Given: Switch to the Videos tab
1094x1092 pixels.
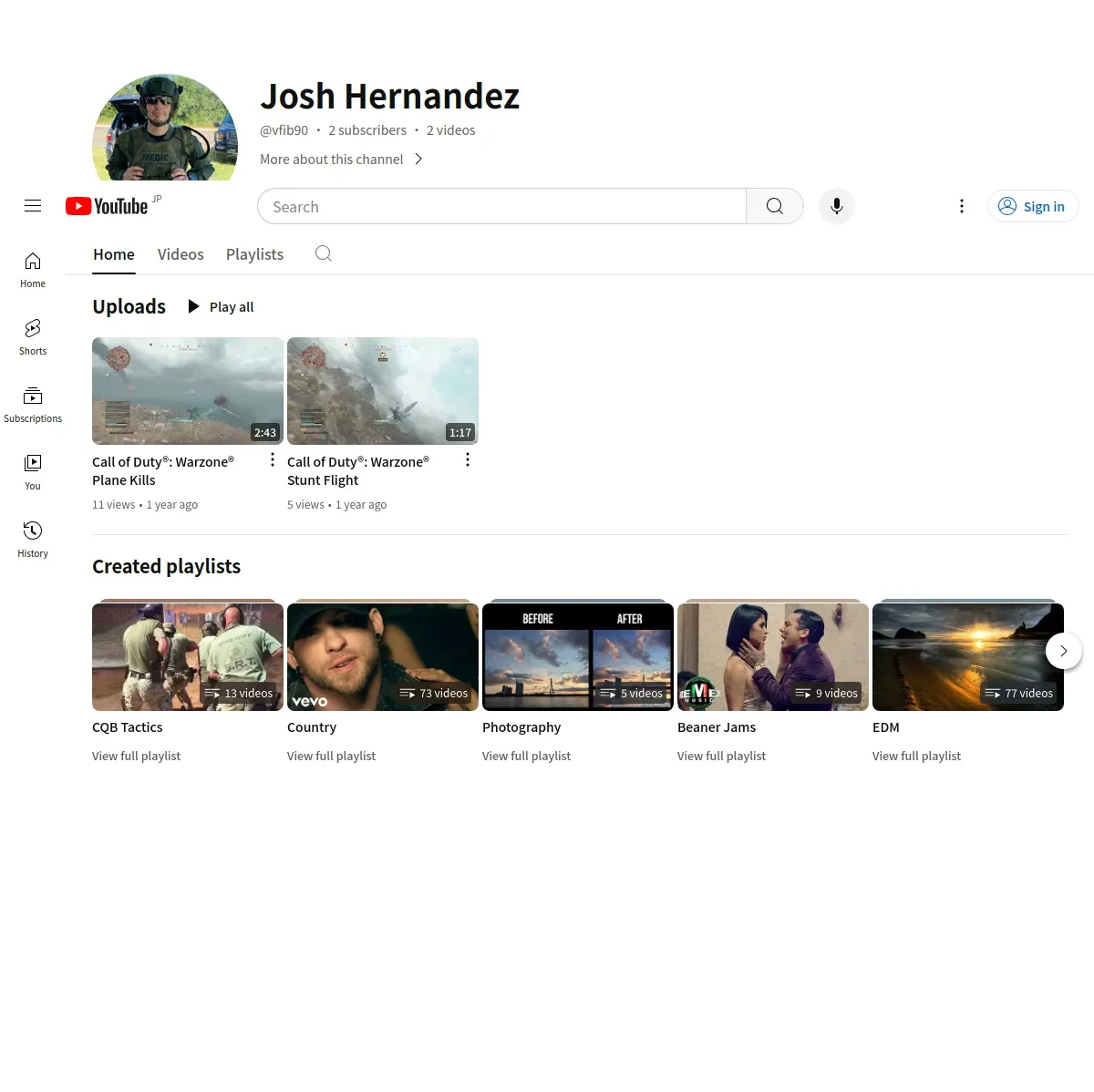Looking at the screenshot, I should pos(181,254).
